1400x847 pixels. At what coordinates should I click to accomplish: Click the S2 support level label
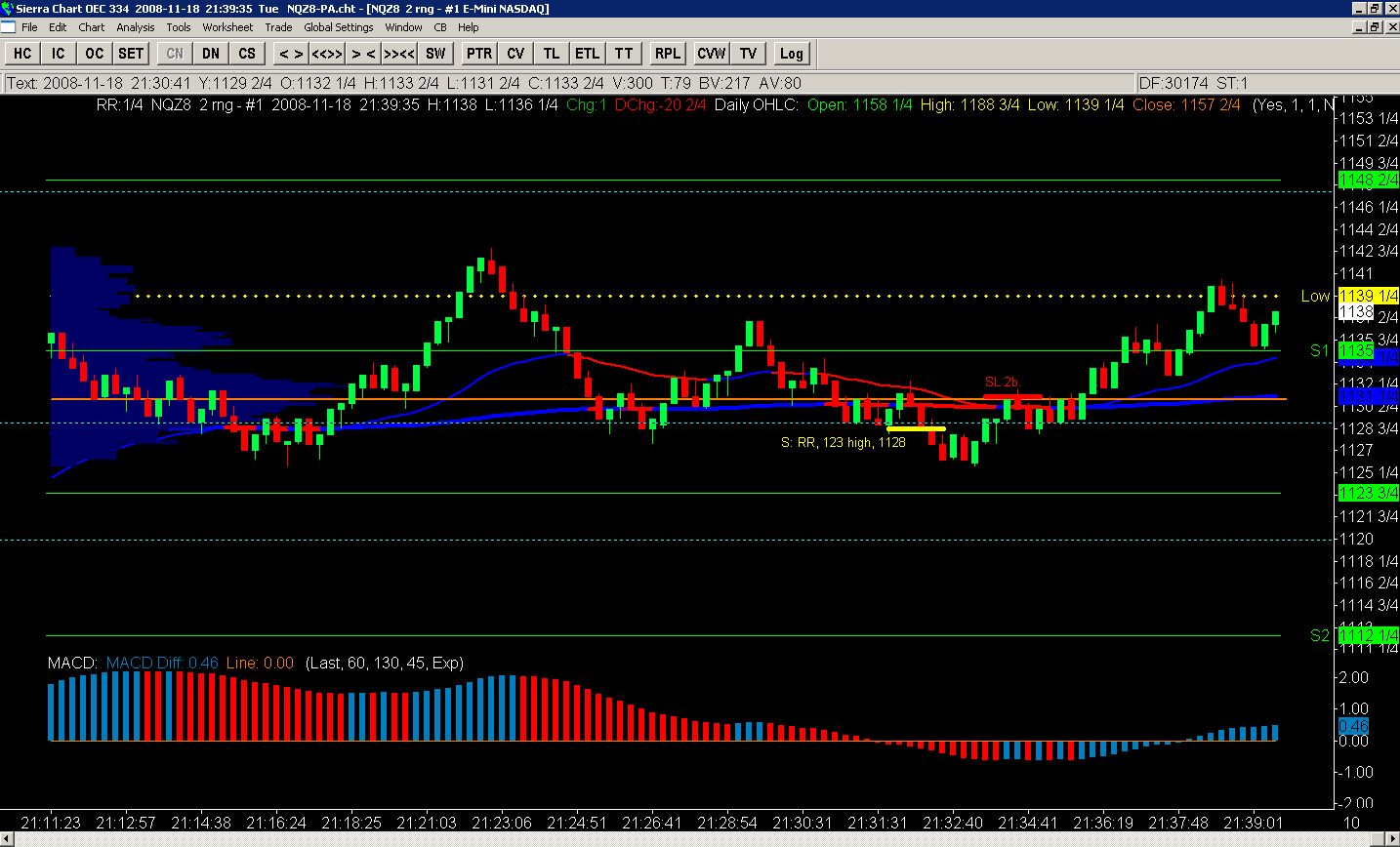tap(1319, 635)
